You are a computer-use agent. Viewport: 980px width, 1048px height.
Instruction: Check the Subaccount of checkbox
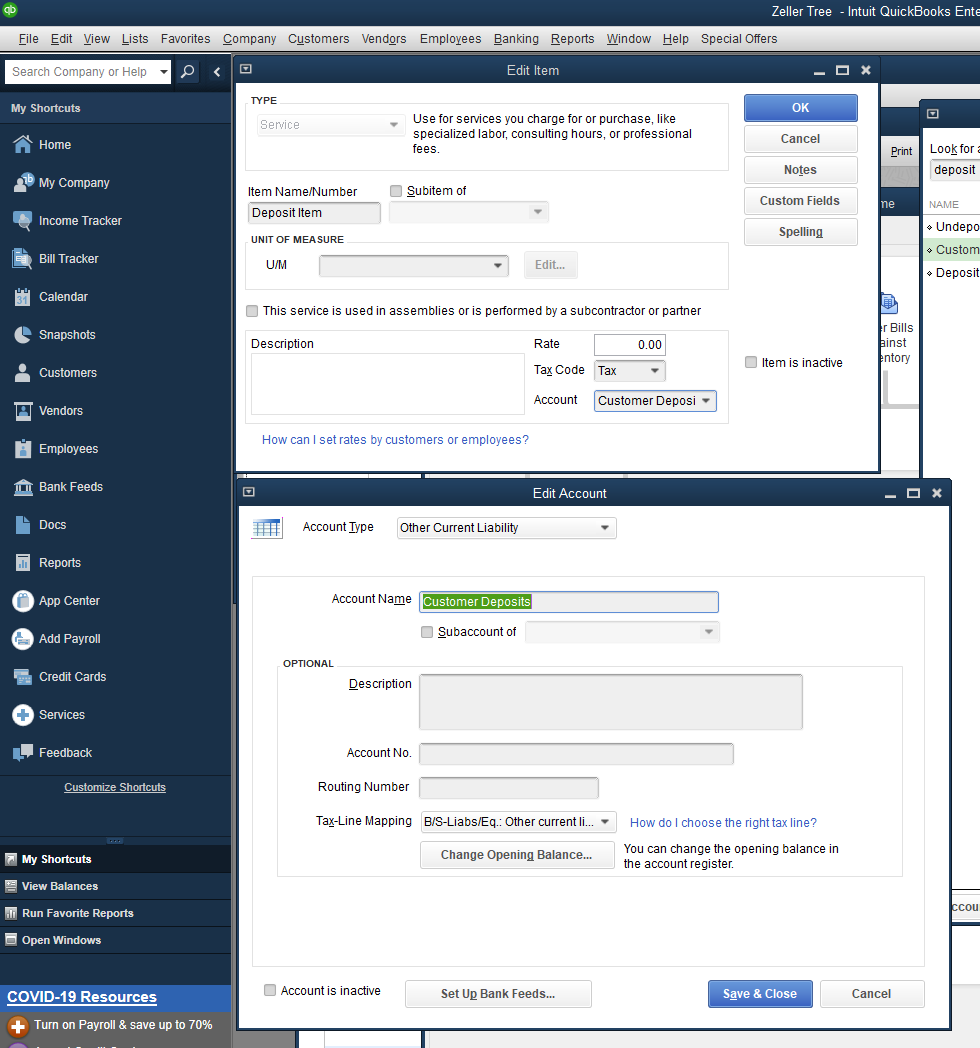[426, 632]
